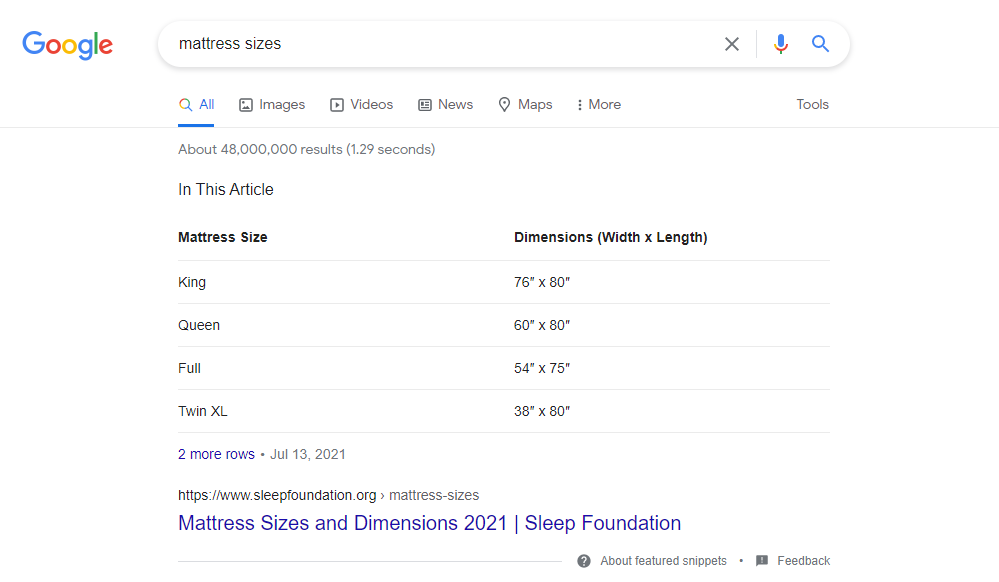Click the Maps tab pin icon
This screenshot has width=999, height=582.
(x=505, y=105)
